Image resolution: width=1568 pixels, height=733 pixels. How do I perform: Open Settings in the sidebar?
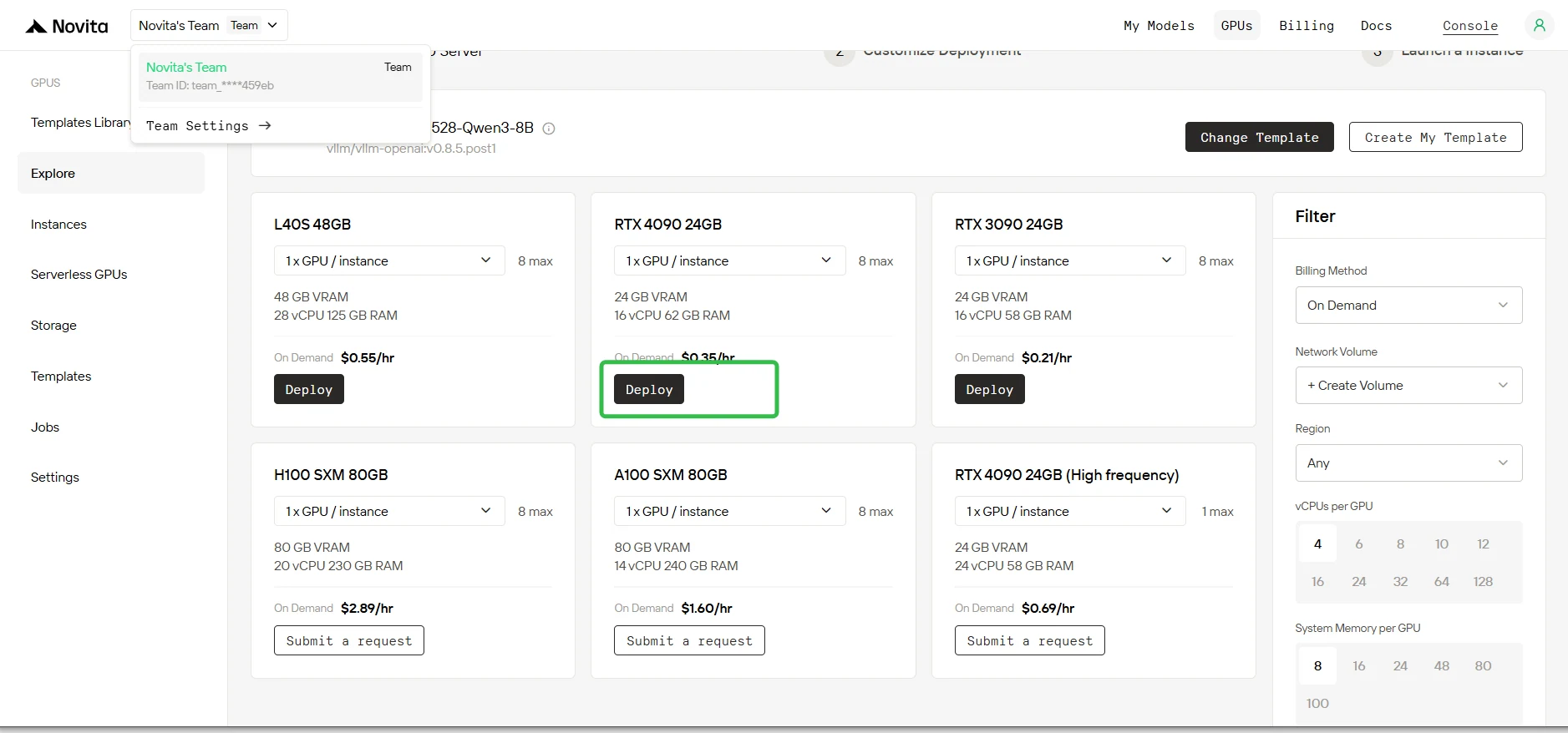point(55,478)
